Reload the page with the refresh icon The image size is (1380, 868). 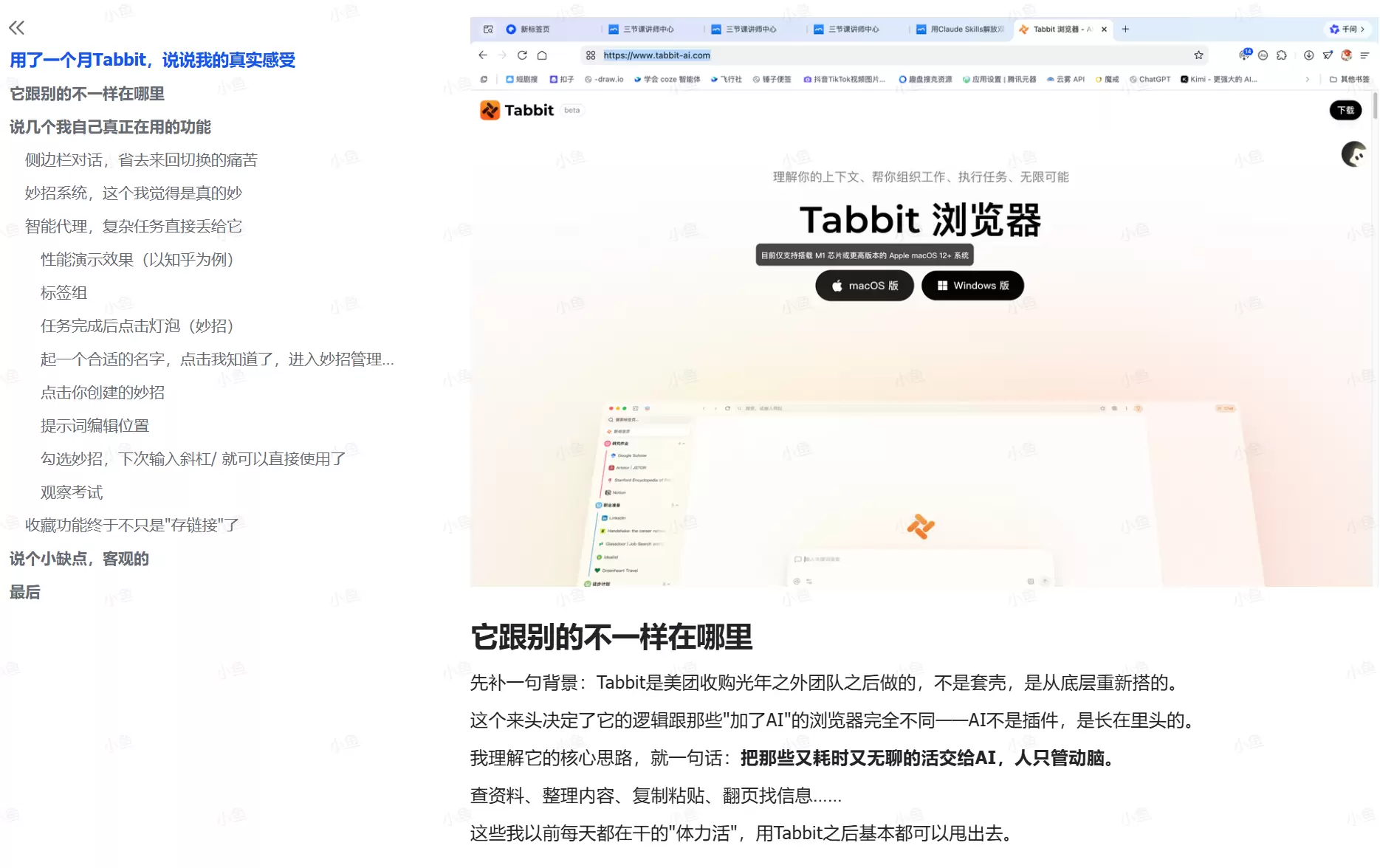522,55
